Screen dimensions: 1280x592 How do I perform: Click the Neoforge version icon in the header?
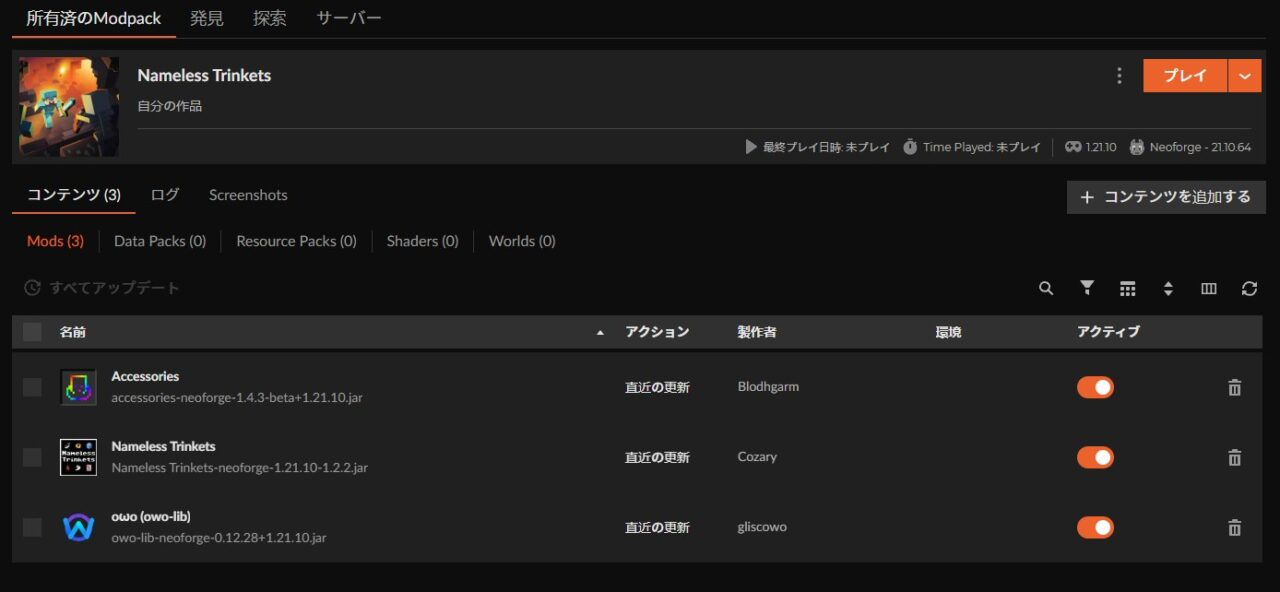pyautogui.click(x=1137, y=146)
